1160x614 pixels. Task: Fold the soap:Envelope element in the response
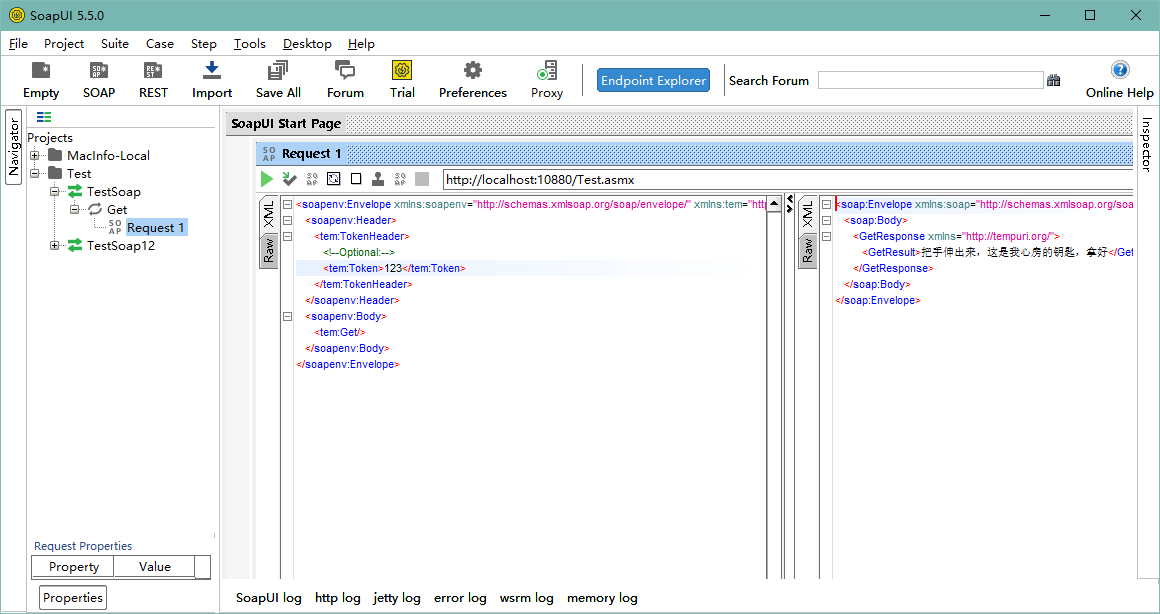(826, 205)
